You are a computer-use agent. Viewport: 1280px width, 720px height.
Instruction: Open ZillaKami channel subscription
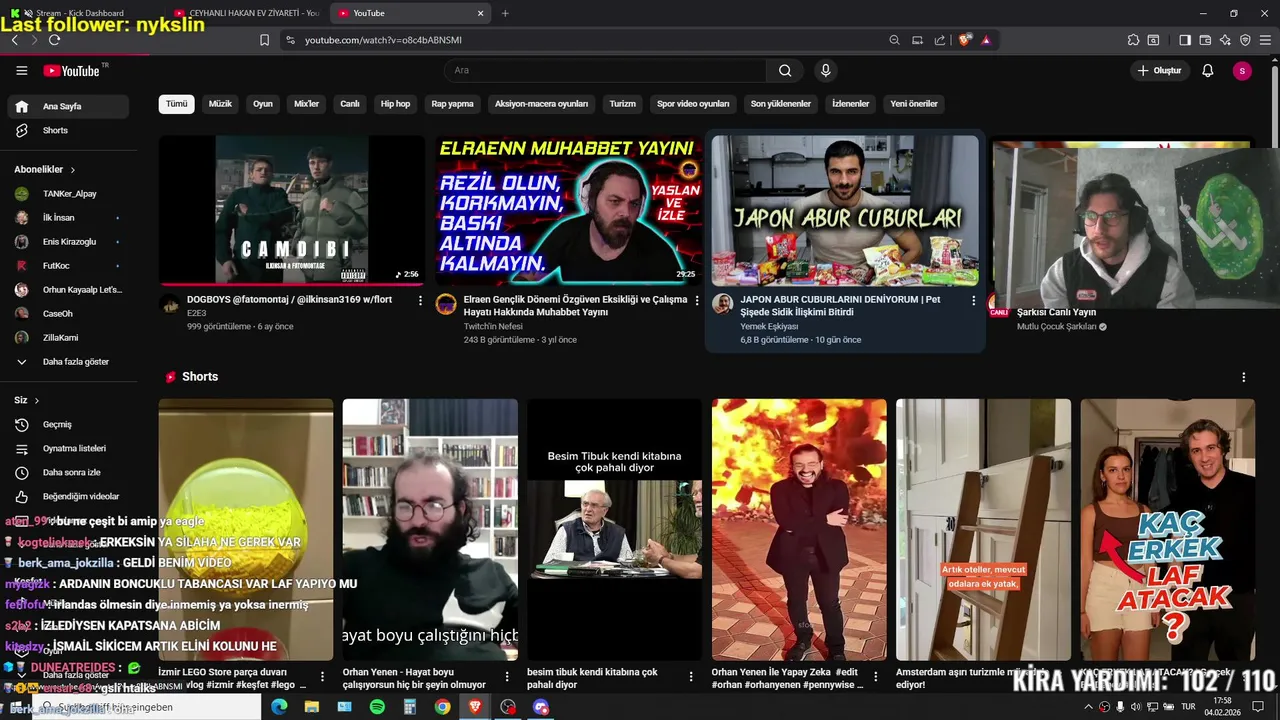[66, 338]
